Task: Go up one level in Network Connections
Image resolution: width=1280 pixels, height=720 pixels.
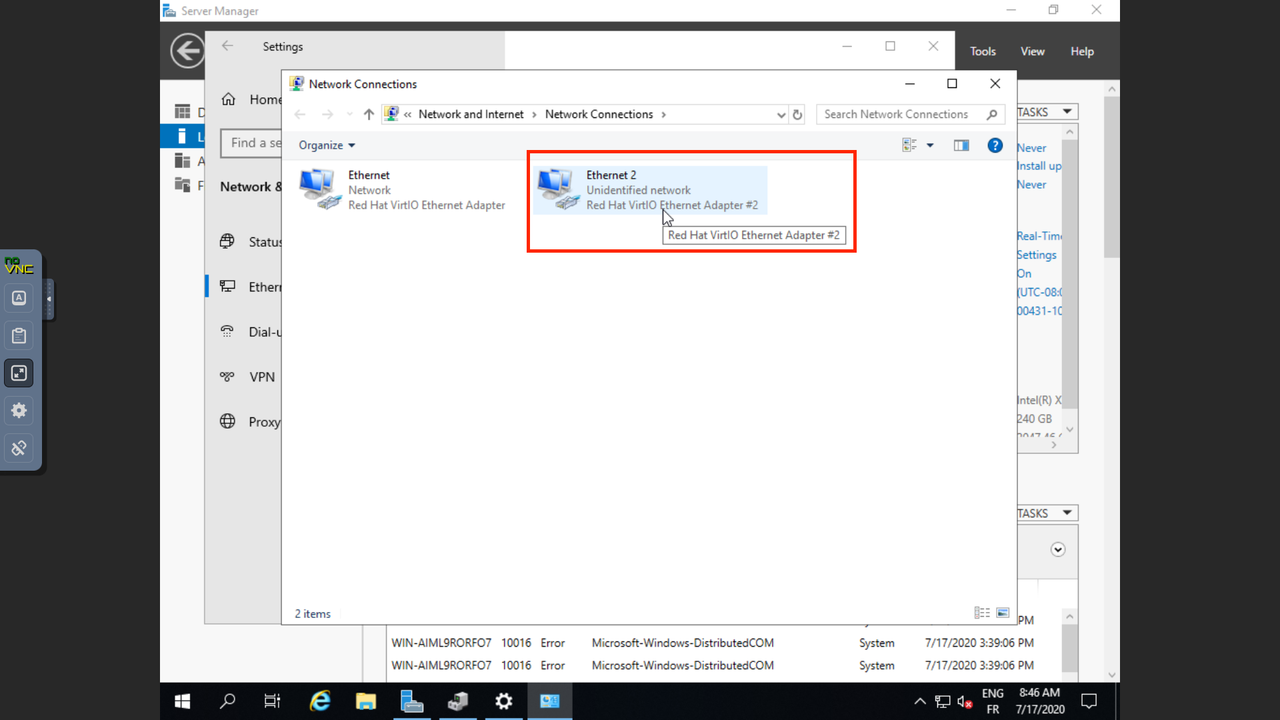Action: (368, 114)
